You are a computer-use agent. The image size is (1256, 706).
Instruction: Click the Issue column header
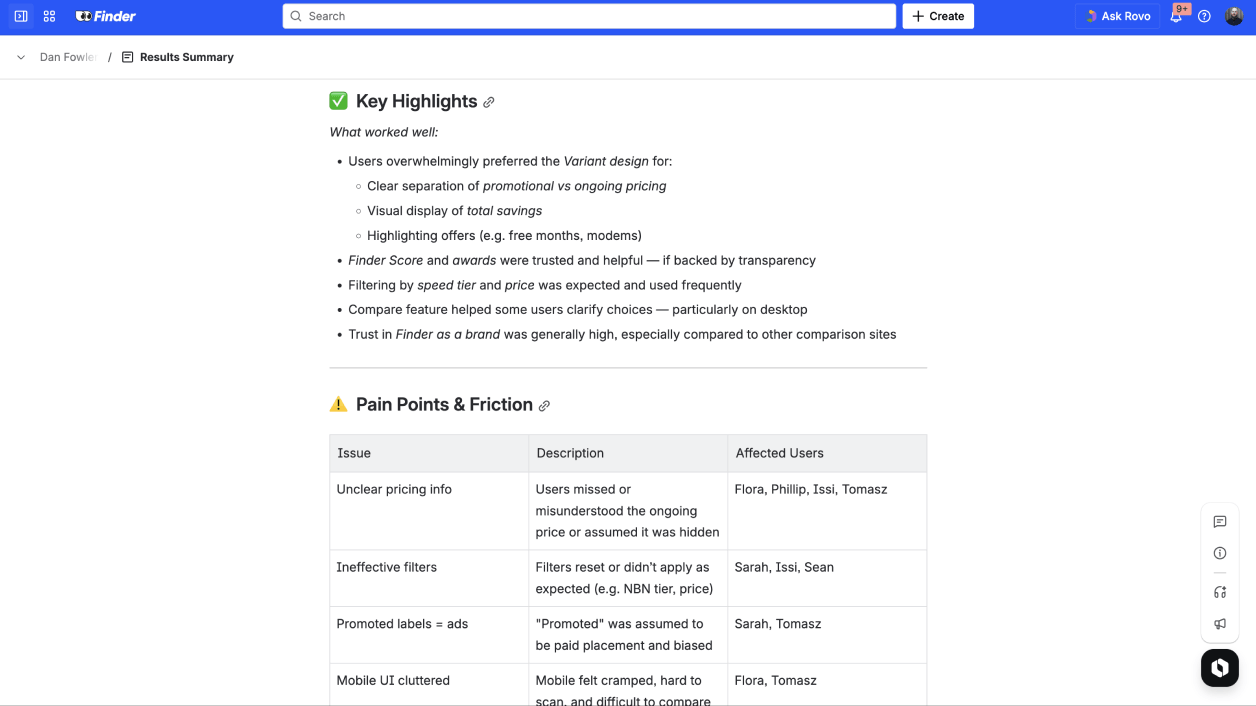(x=429, y=453)
